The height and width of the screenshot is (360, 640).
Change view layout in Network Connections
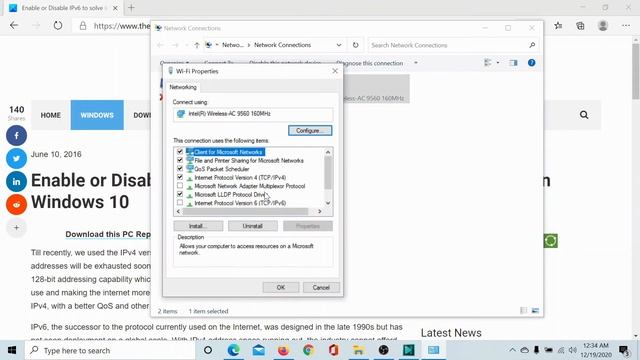coord(488,63)
